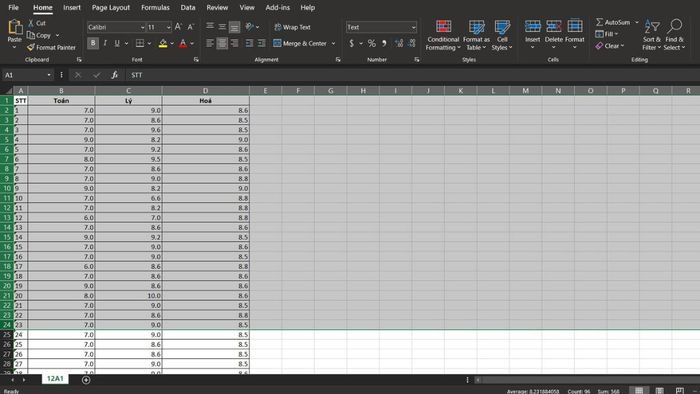Switch to the Review tab

[217, 8]
